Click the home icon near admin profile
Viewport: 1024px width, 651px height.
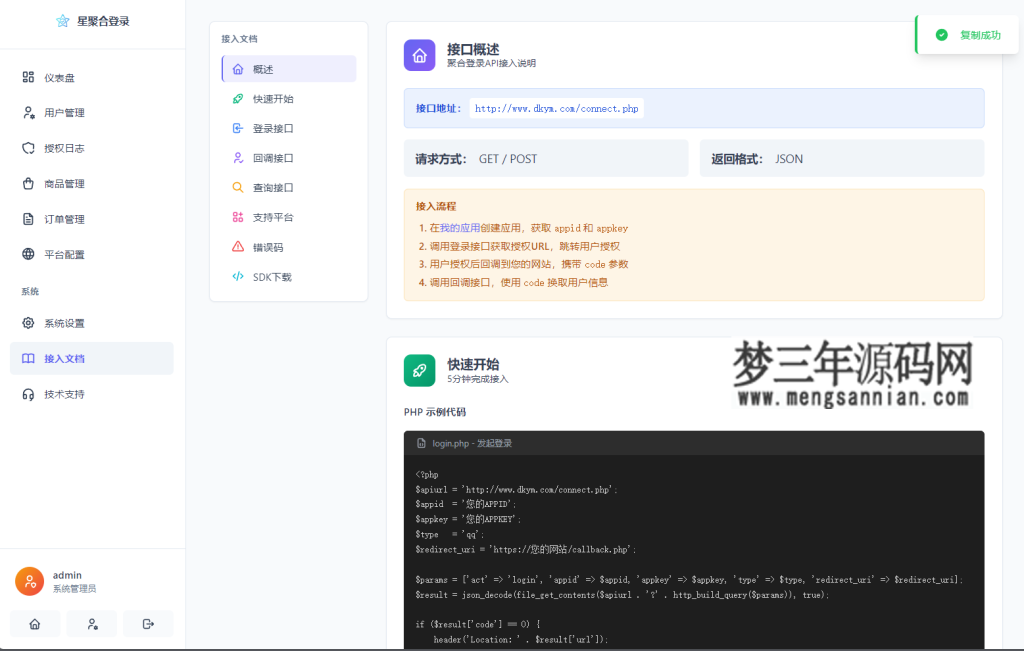[34, 623]
